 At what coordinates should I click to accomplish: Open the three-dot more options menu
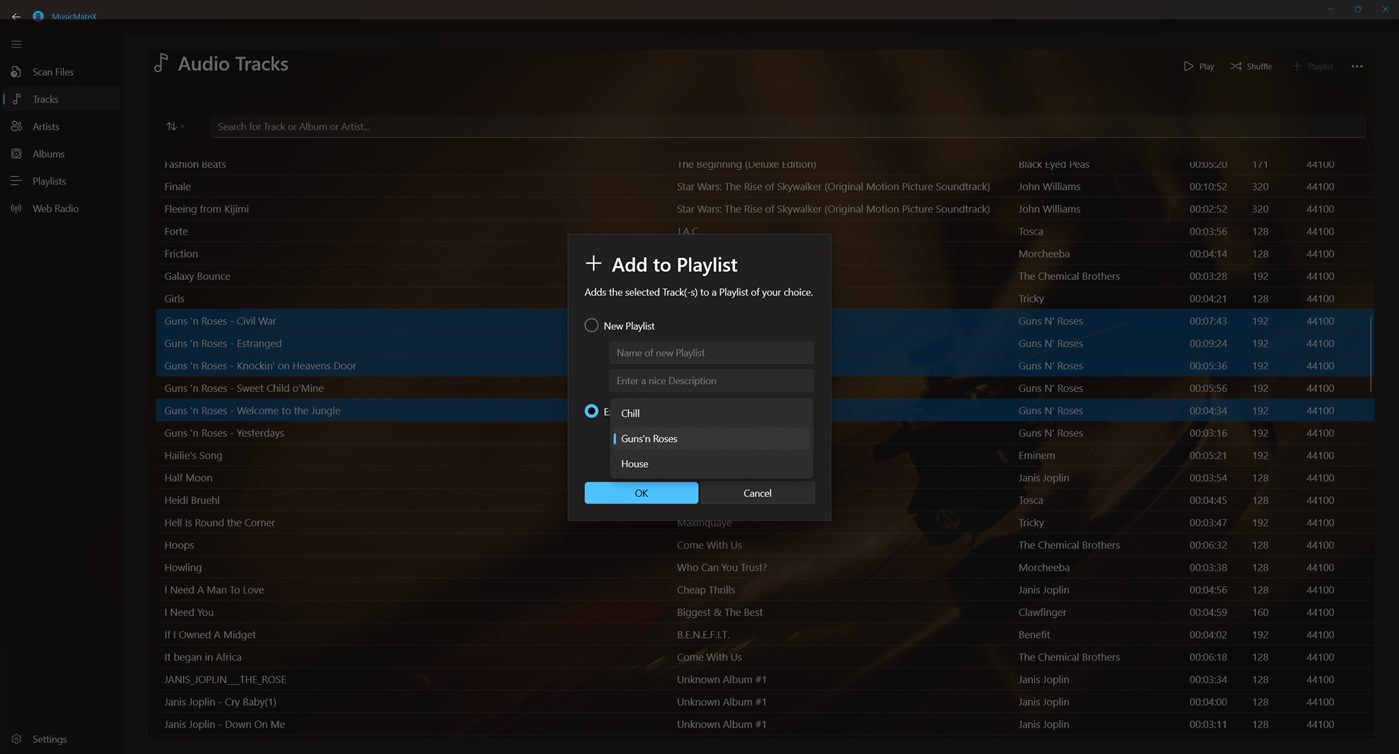1357,66
